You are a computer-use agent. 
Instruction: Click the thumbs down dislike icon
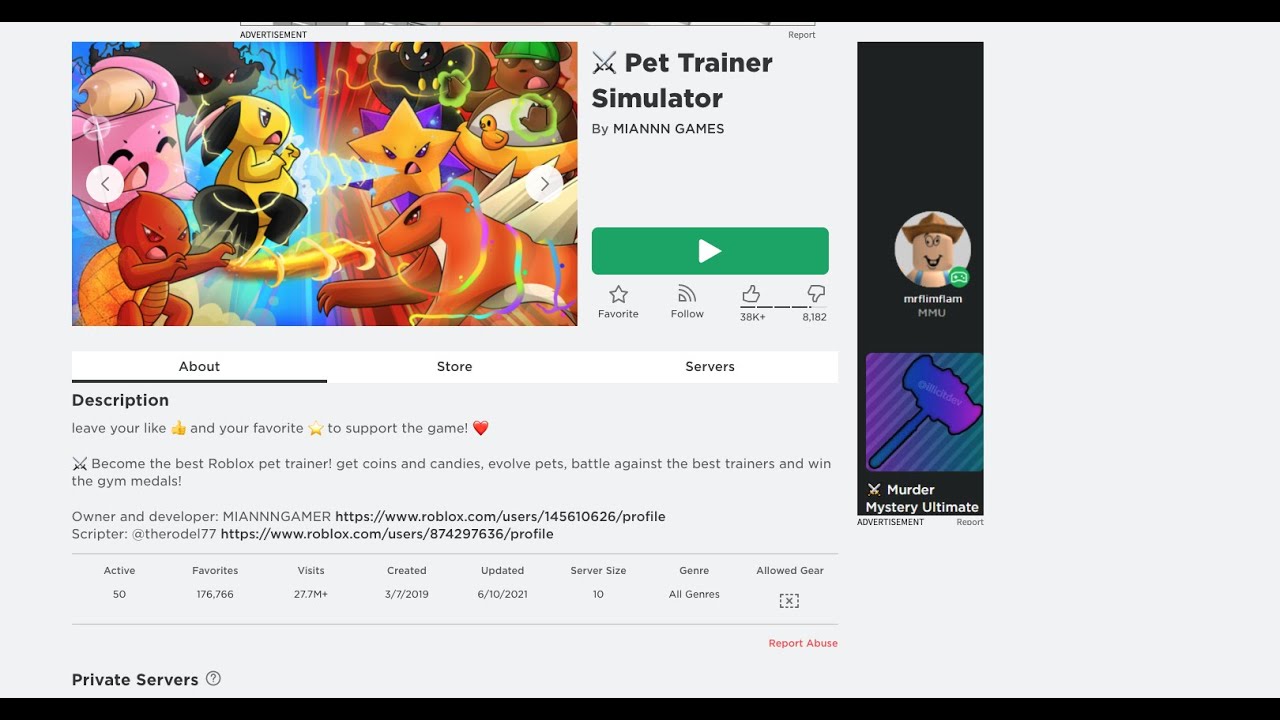click(x=816, y=293)
